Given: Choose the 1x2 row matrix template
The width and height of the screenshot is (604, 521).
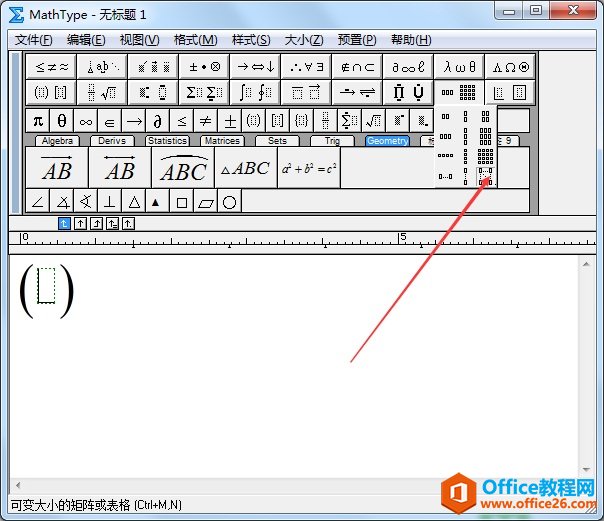Looking at the screenshot, I should point(446,116).
